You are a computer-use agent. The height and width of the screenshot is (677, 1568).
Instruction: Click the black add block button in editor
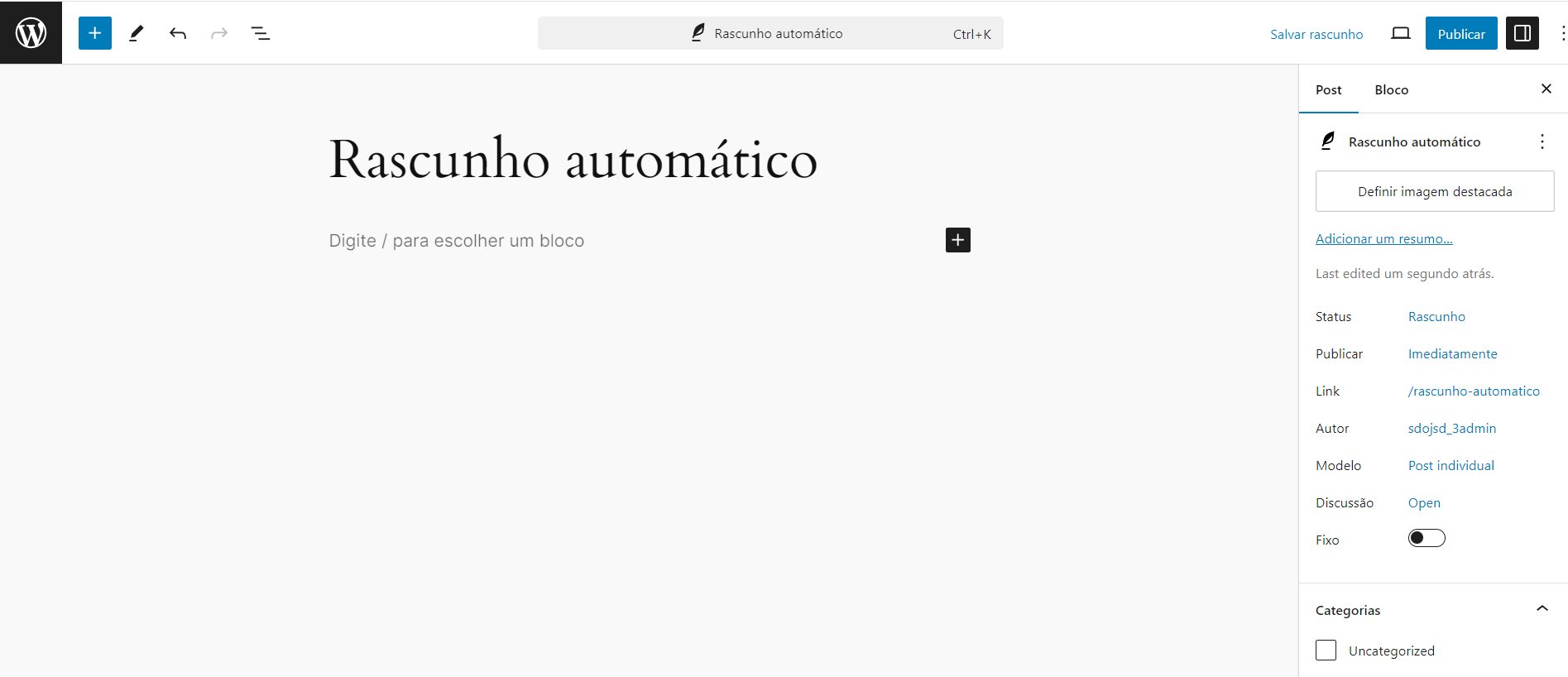(957, 240)
